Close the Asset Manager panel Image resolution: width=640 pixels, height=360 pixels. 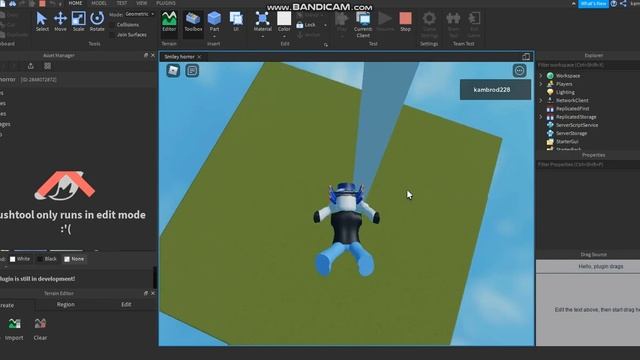pos(153,55)
